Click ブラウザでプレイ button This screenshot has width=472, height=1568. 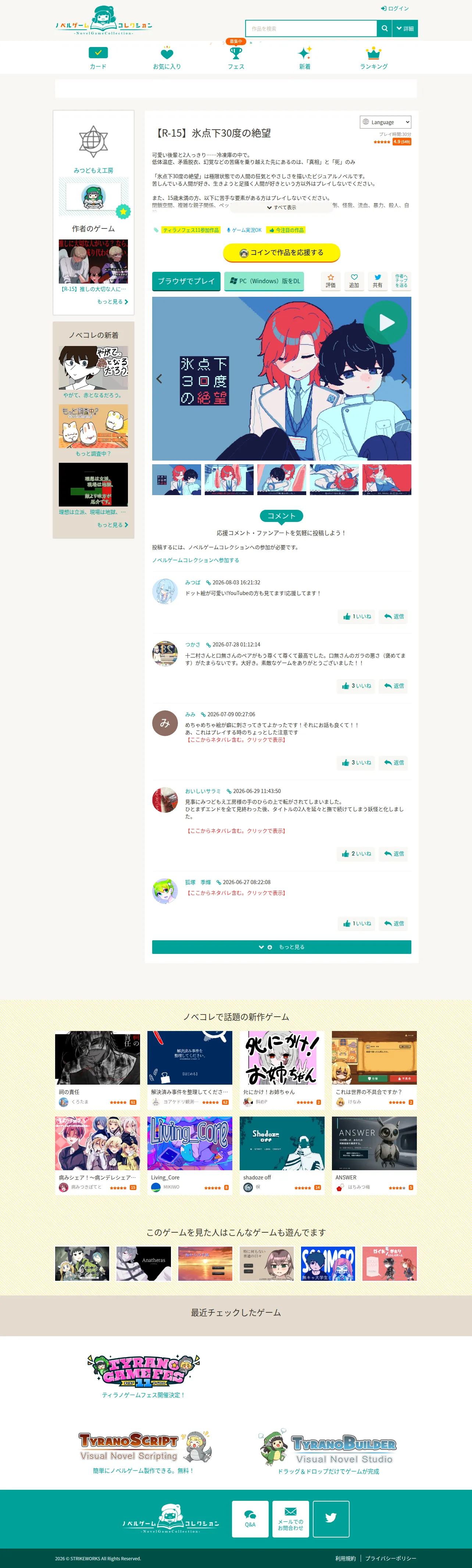186,281
